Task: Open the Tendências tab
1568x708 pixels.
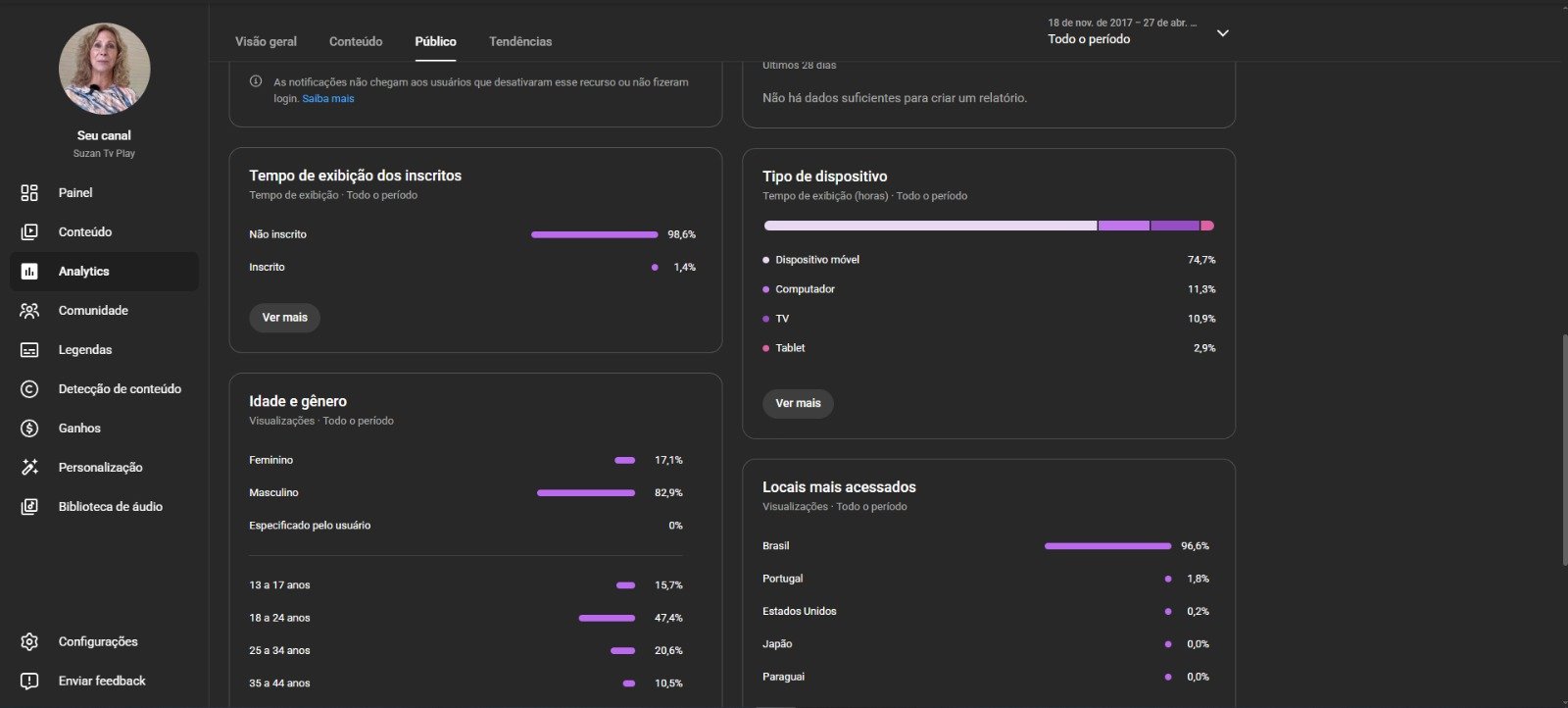Action: [x=520, y=42]
